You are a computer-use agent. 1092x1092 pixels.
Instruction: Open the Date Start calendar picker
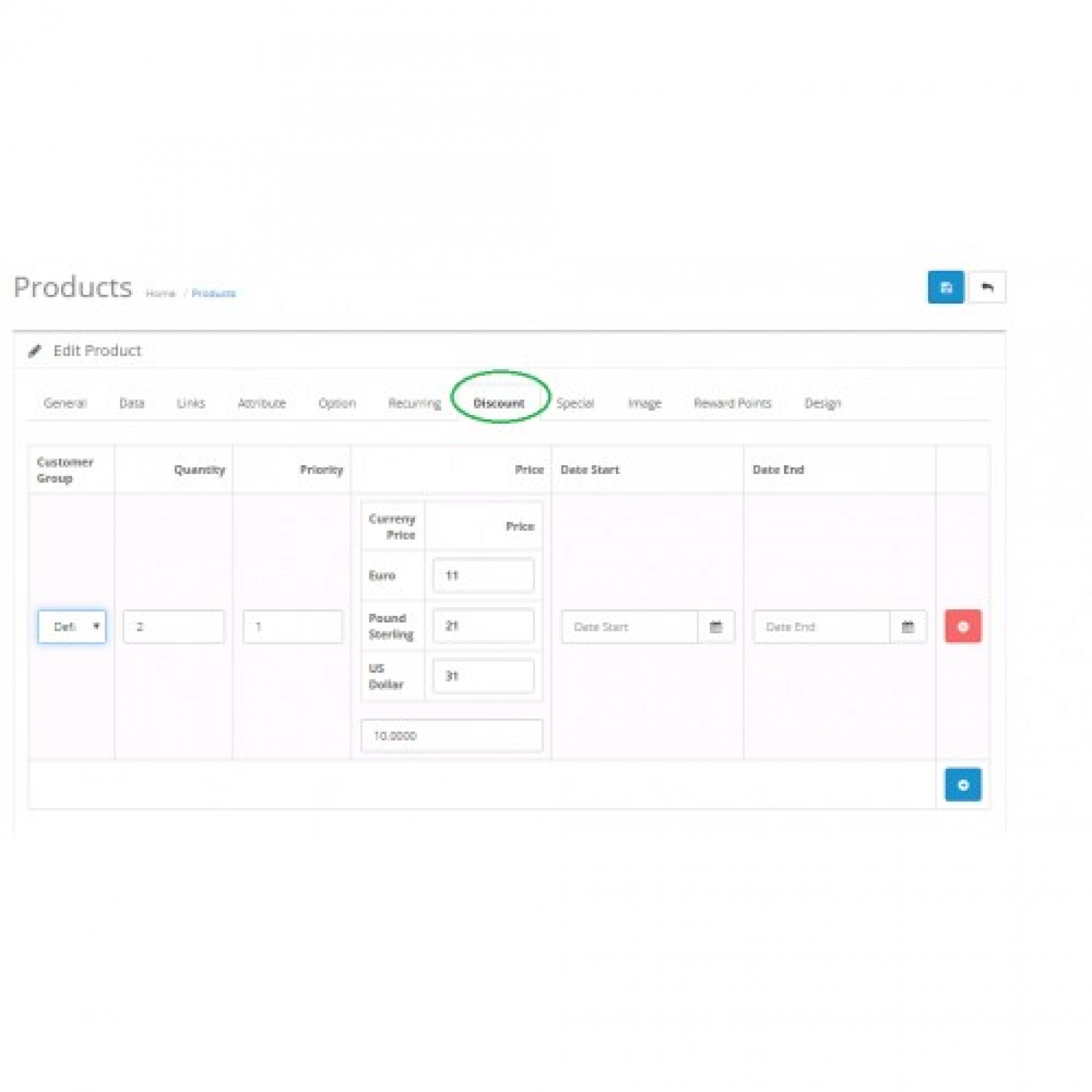tap(716, 627)
